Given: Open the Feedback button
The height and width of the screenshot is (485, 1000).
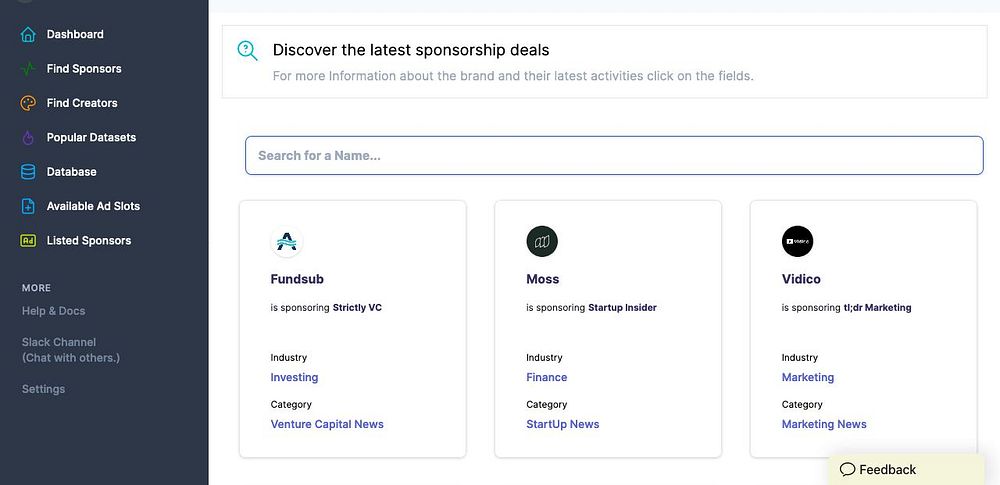Looking at the screenshot, I should pyautogui.click(x=878, y=469).
